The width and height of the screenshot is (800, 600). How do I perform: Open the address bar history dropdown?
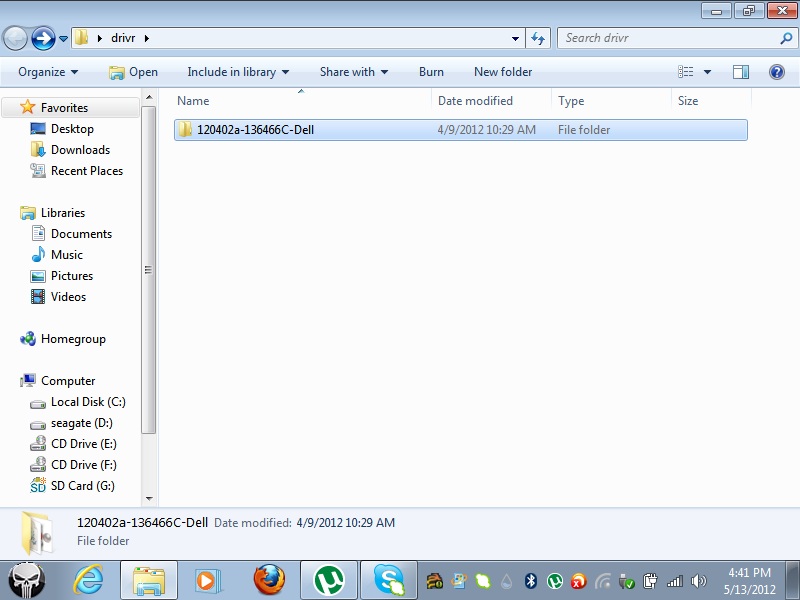pos(515,38)
